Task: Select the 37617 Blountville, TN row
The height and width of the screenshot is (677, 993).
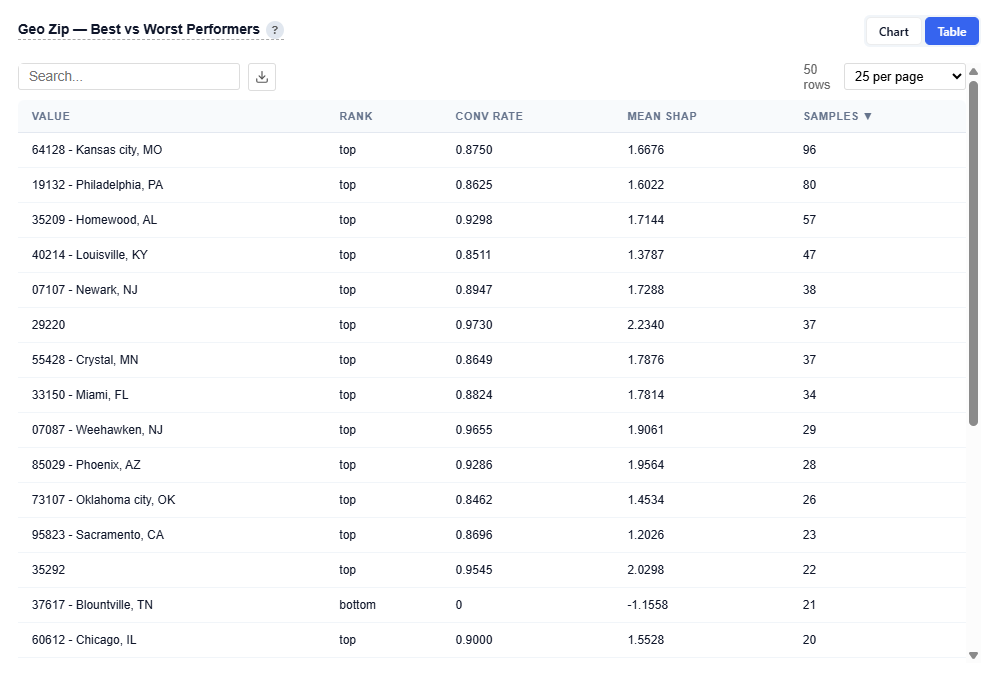Action: 92,605
